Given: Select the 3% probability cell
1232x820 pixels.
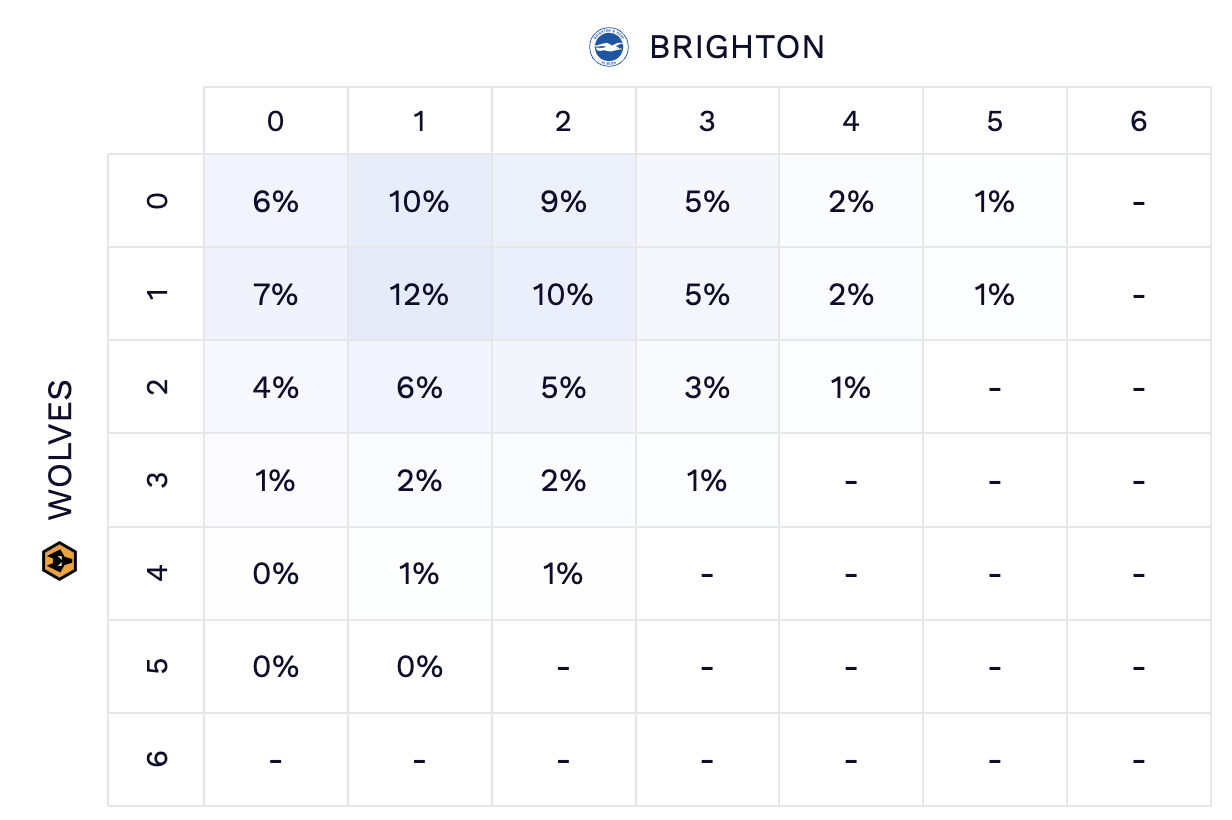Looking at the screenshot, I should (x=707, y=387).
